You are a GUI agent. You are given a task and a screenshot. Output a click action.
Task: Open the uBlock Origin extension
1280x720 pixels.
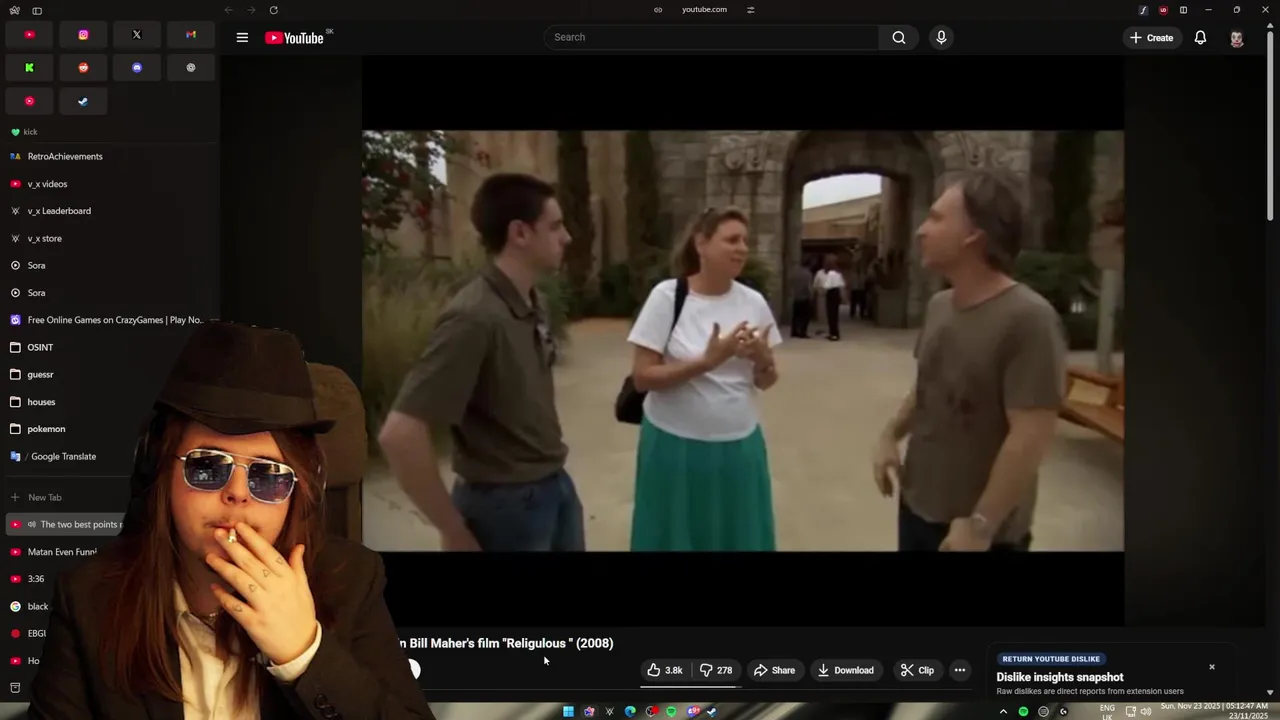pyautogui.click(x=1163, y=10)
